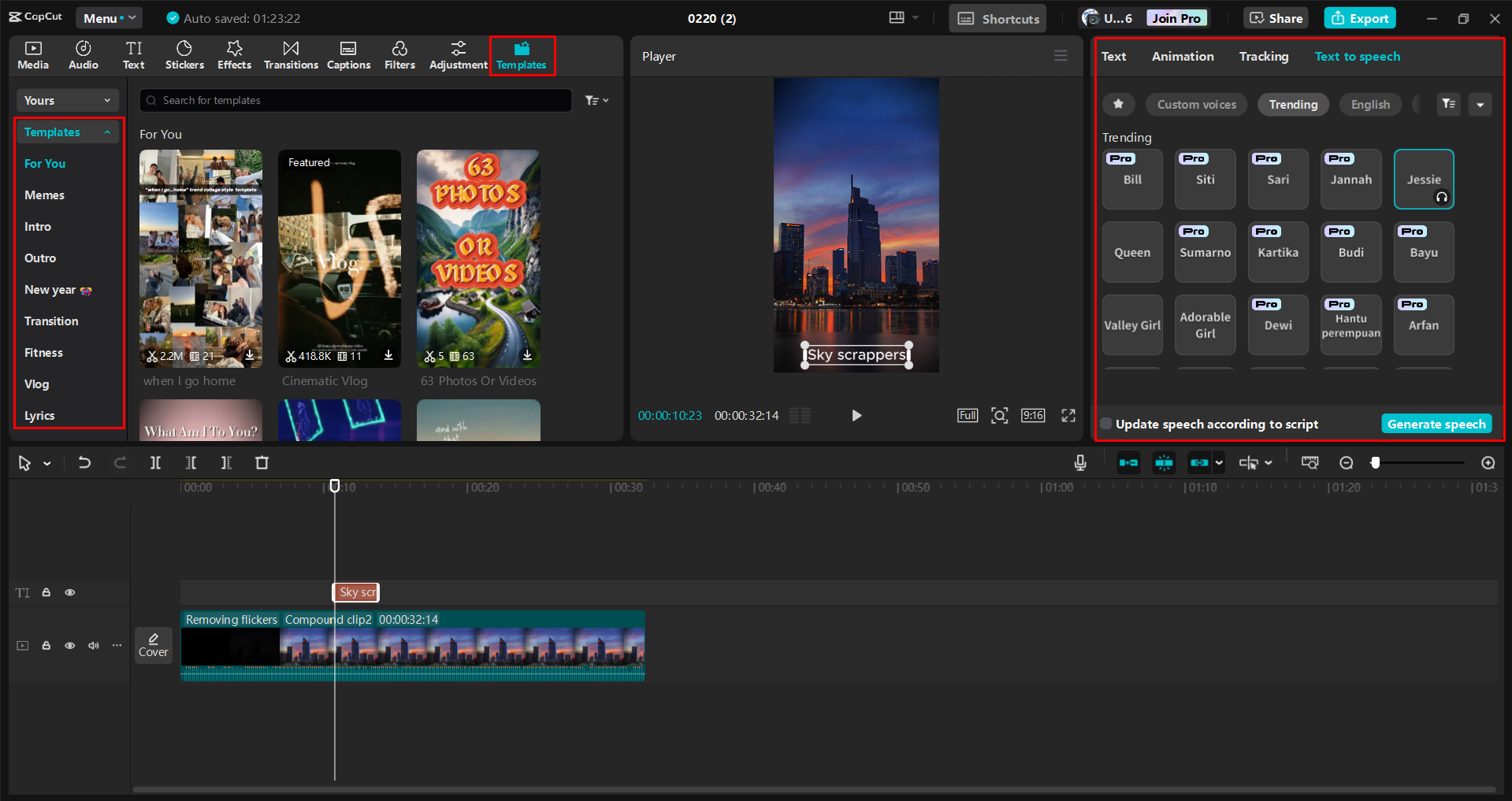
Task: Click the Undo icon above the timeline
Action: click(84, 462)
